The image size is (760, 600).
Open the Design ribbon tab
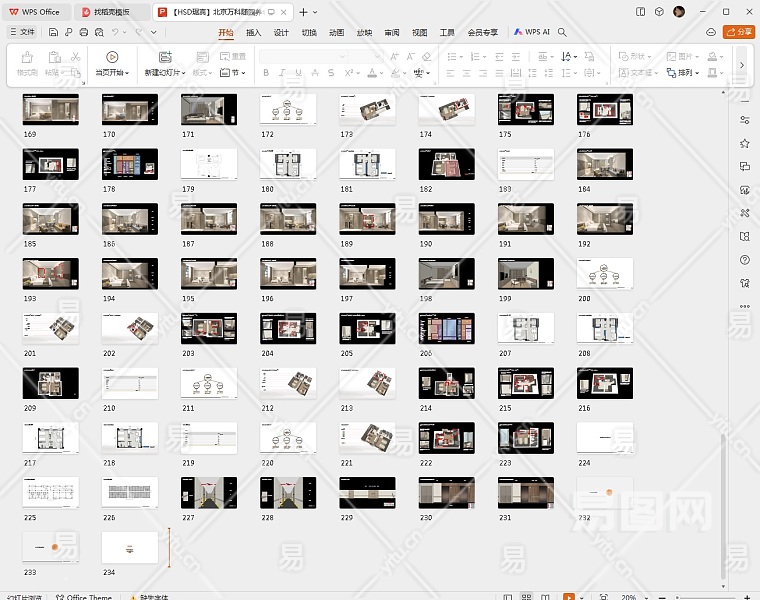point(281,32)
